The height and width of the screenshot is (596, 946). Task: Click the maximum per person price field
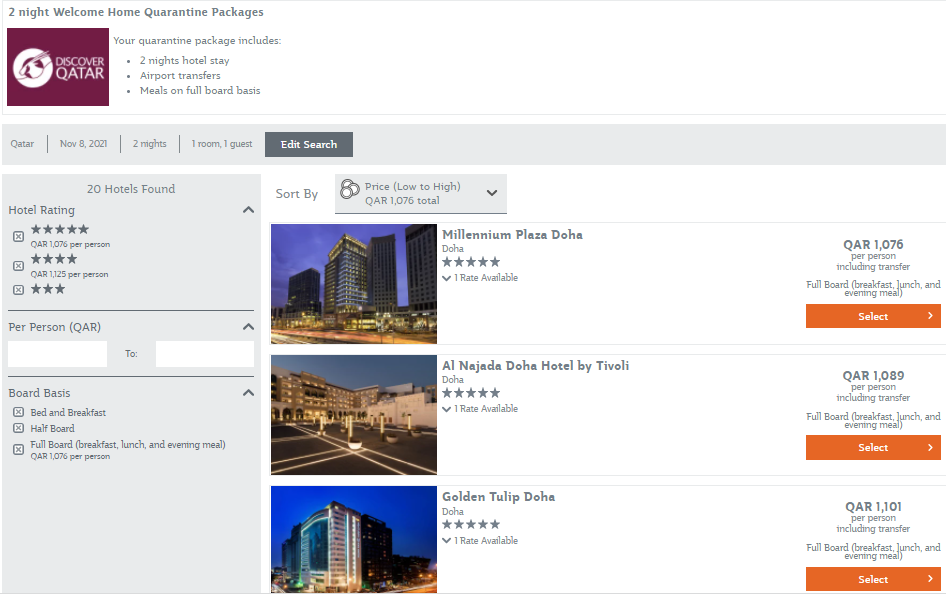[x=205, y=354]
